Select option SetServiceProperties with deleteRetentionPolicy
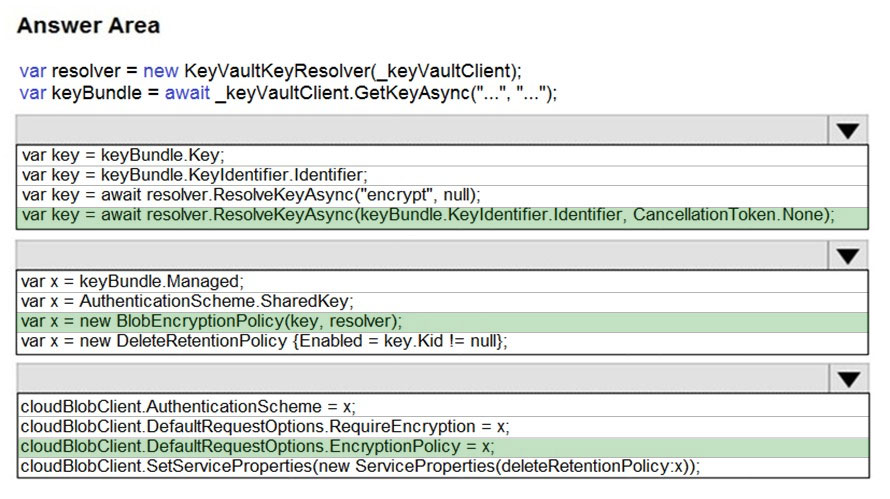Image resolution: width=890 pixels, height=499 pixels. (x=443, y=467)
